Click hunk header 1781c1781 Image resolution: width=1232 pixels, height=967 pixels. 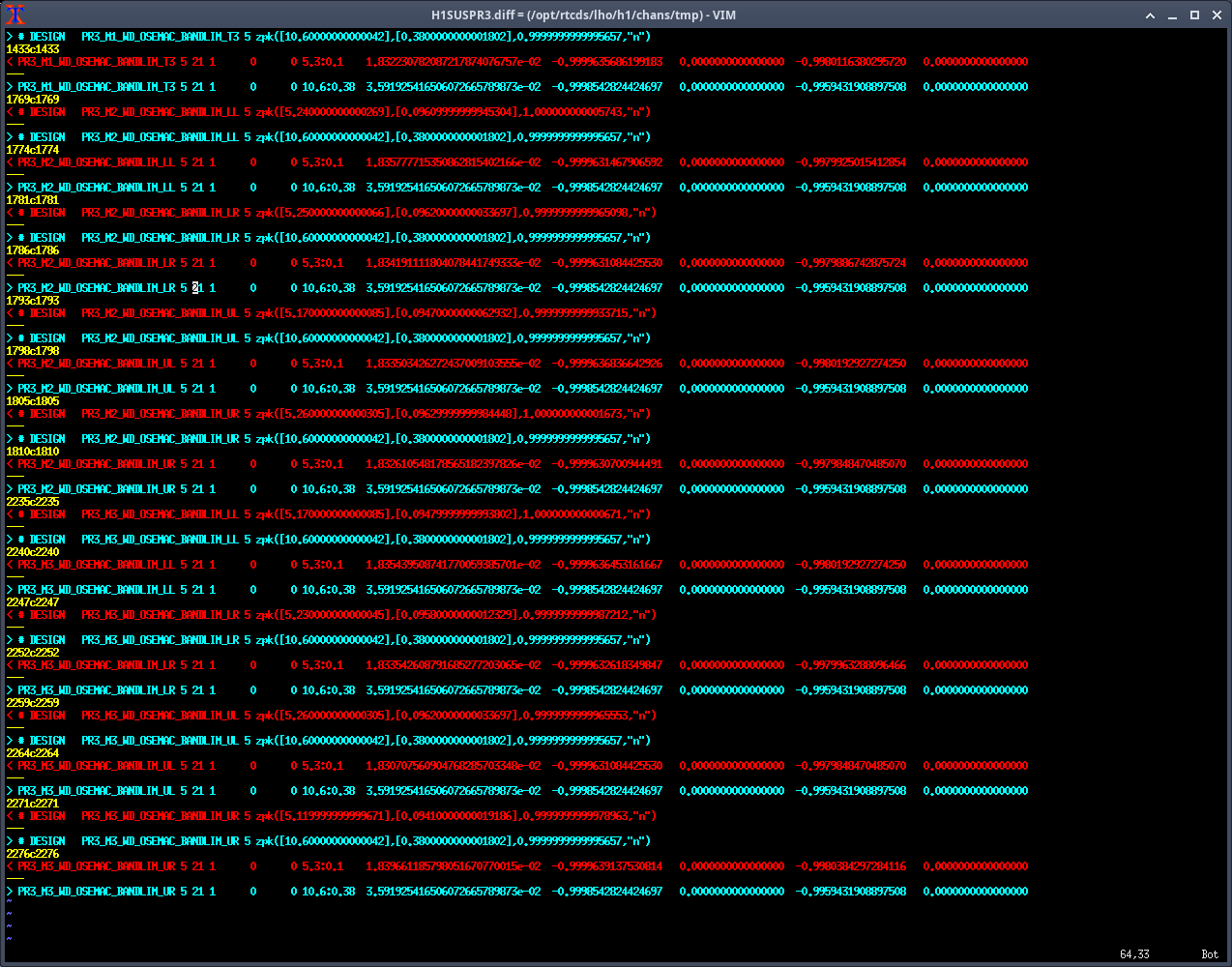coord(32,200)
